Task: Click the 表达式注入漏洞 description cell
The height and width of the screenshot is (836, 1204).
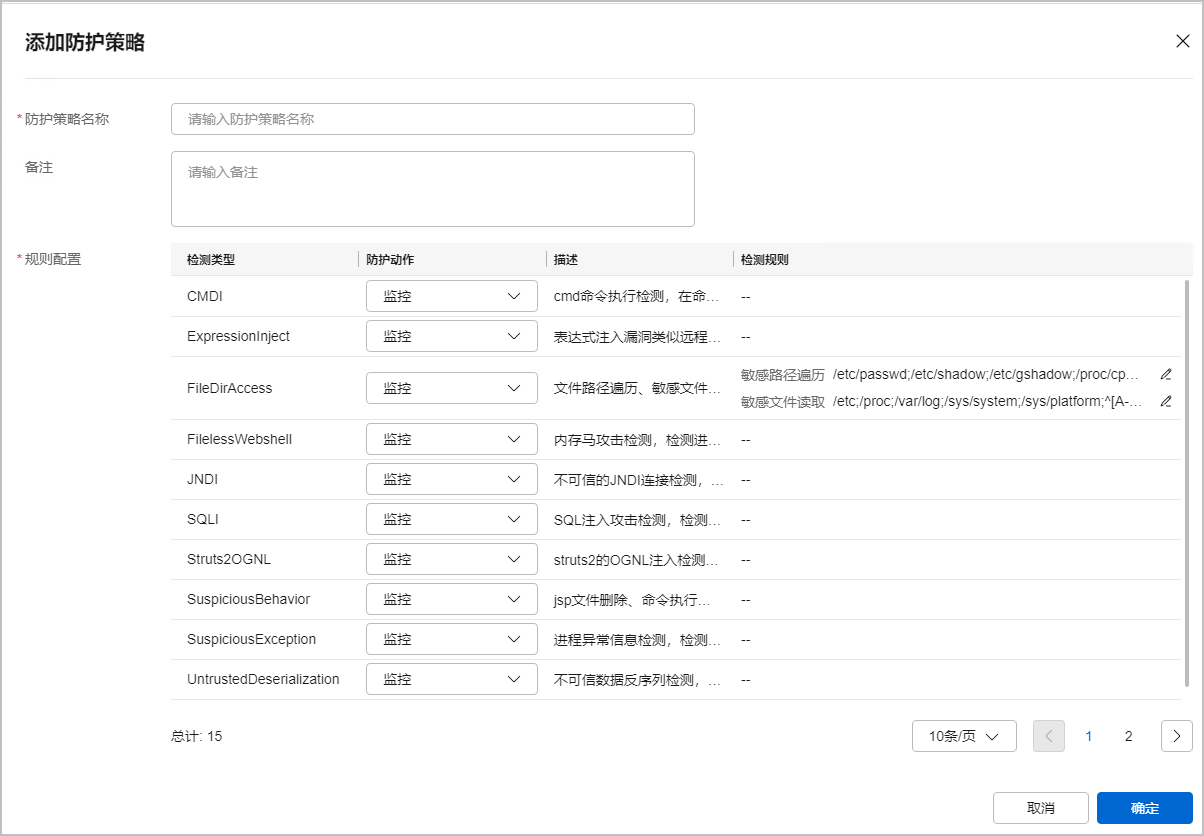Action: pyautogui.click(x=636, y=336)
